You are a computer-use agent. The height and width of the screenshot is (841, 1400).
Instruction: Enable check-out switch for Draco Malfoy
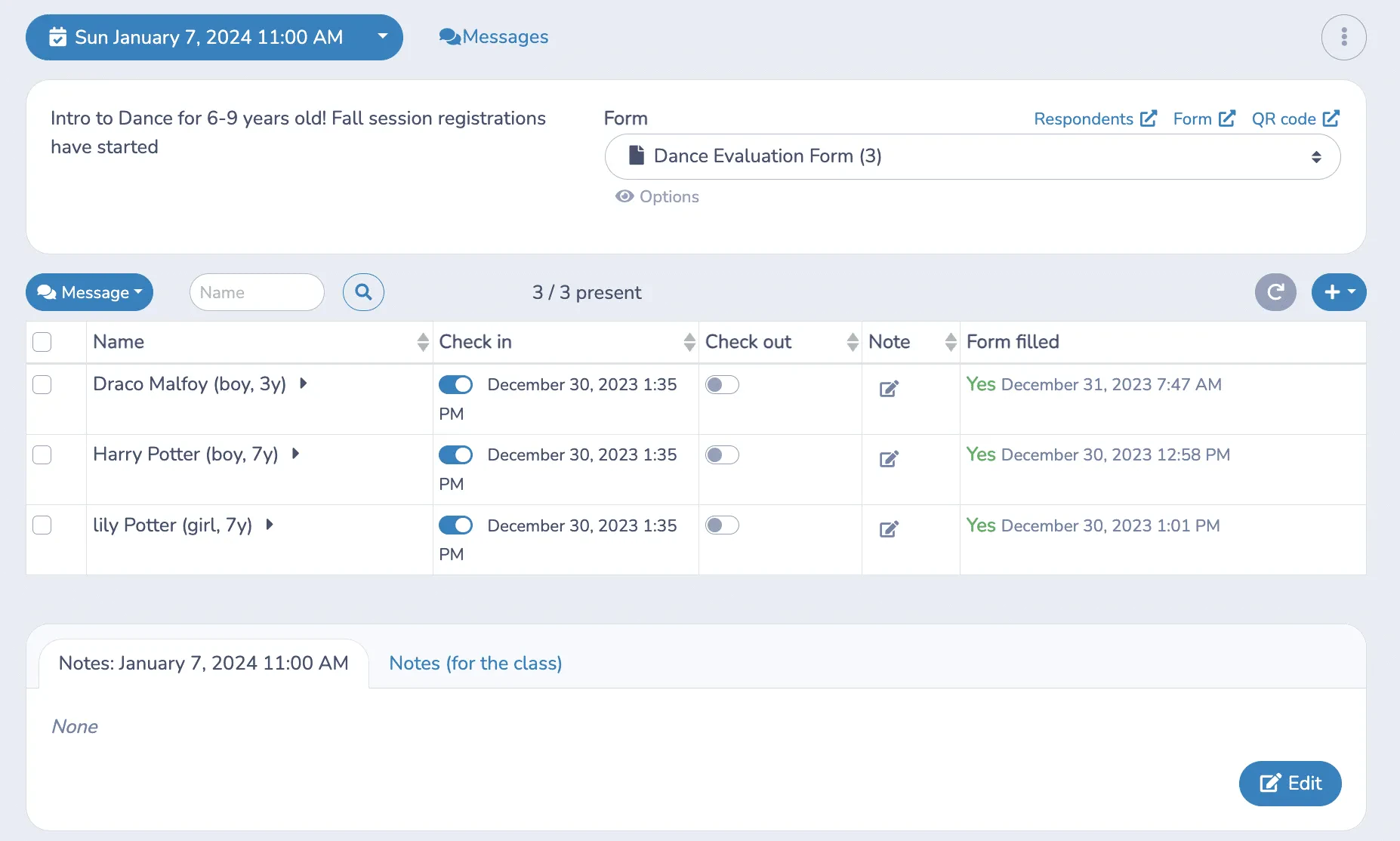722,385
